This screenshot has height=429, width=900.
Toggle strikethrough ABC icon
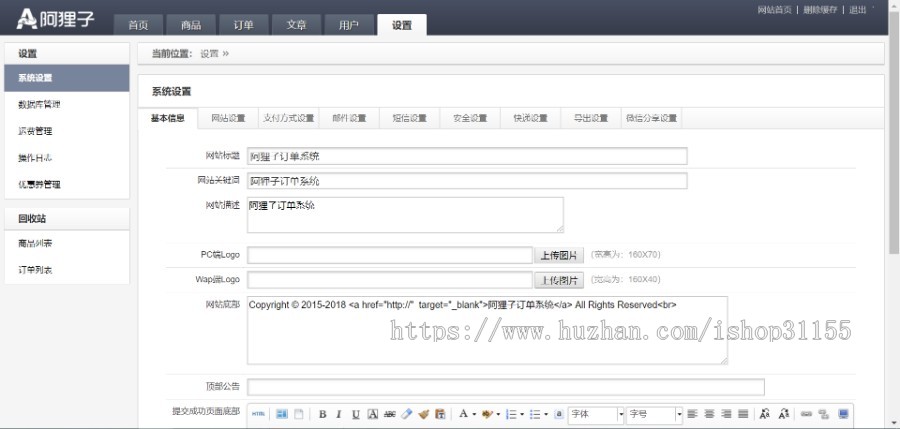(x=390, y=414)
